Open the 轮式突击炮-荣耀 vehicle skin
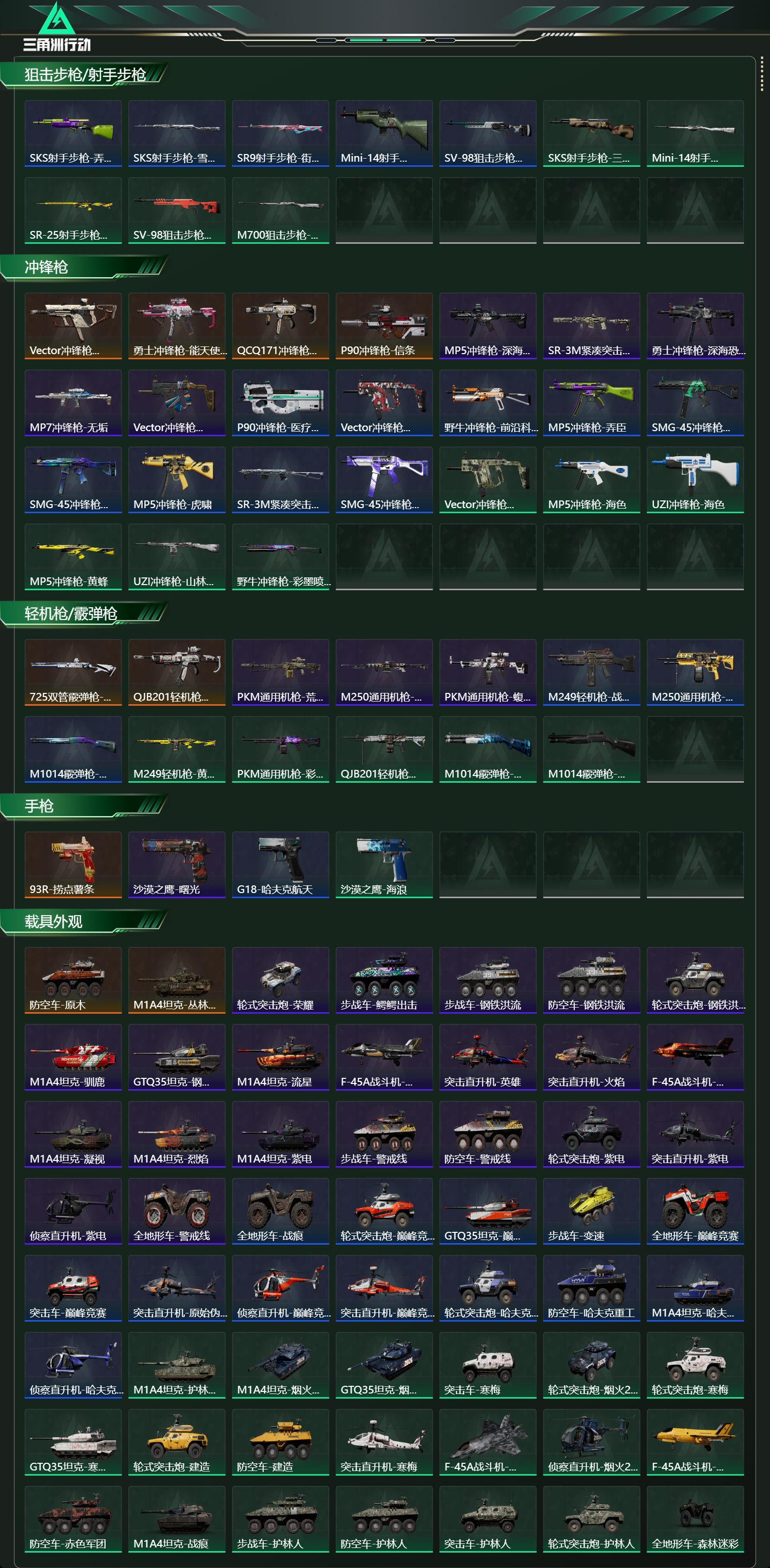The image size is (770, 1568). coord(281,980)
